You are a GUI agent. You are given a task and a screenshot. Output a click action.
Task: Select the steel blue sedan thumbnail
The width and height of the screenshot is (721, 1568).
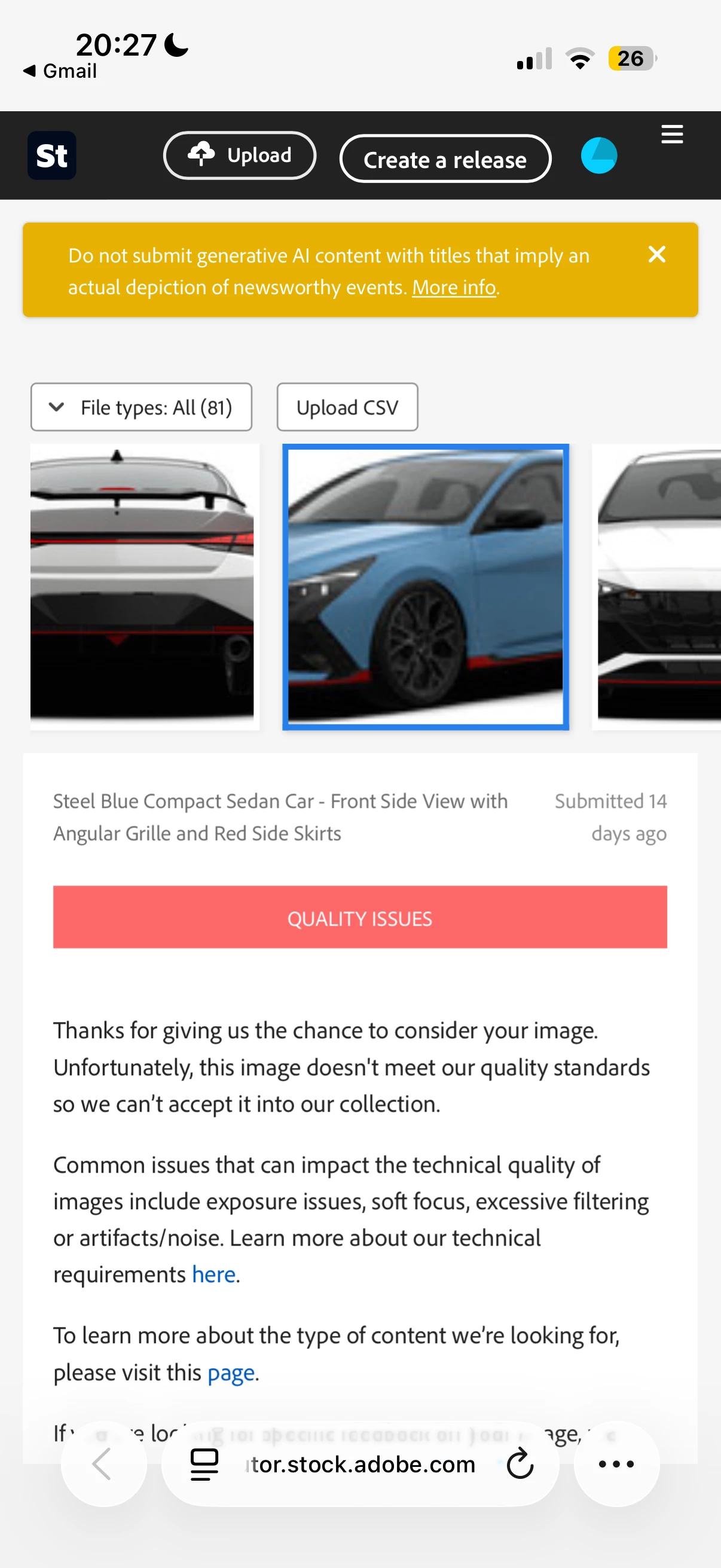[425, 587]
